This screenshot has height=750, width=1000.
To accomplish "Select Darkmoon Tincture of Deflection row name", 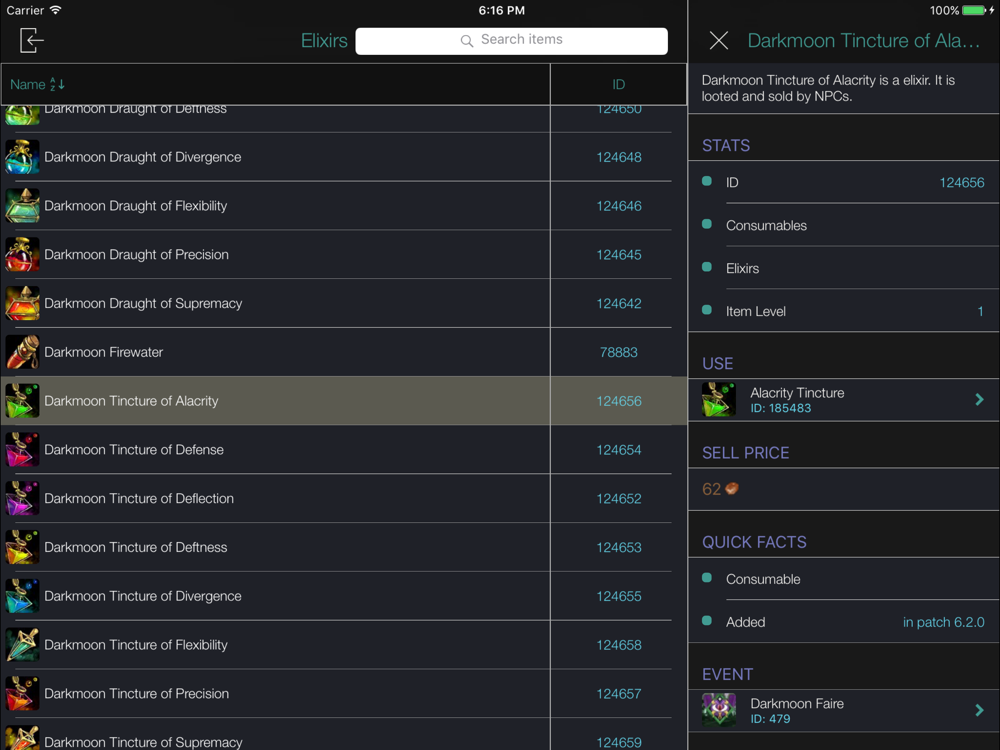I will tap(139, 498).
